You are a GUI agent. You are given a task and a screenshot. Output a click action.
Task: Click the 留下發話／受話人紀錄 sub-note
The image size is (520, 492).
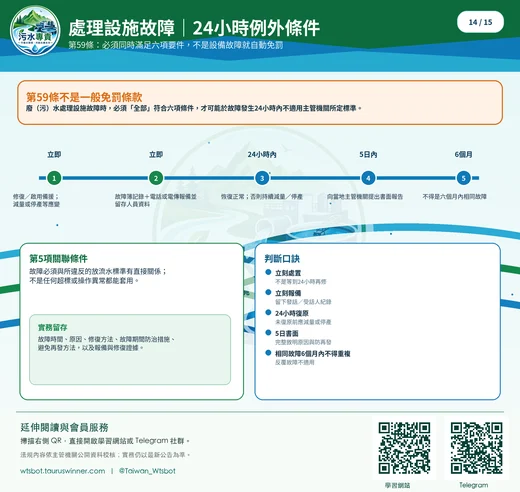point(303,302)
